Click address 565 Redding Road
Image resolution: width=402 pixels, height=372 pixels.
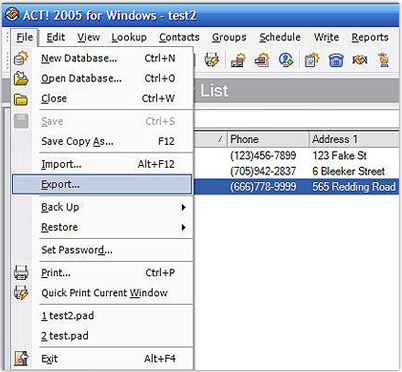pos(354,187)
